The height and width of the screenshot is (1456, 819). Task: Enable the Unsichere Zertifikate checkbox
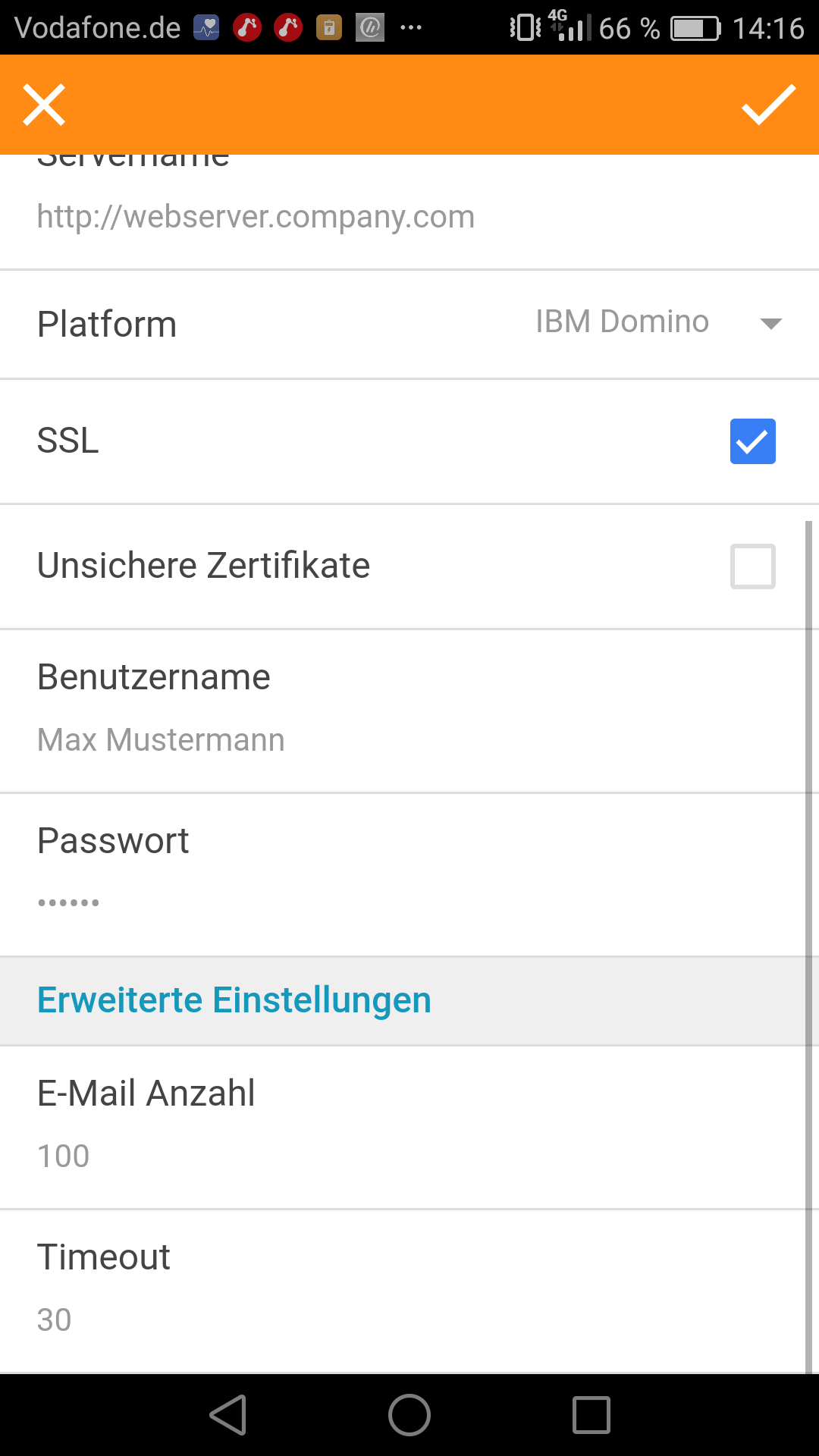pos(752,566)
